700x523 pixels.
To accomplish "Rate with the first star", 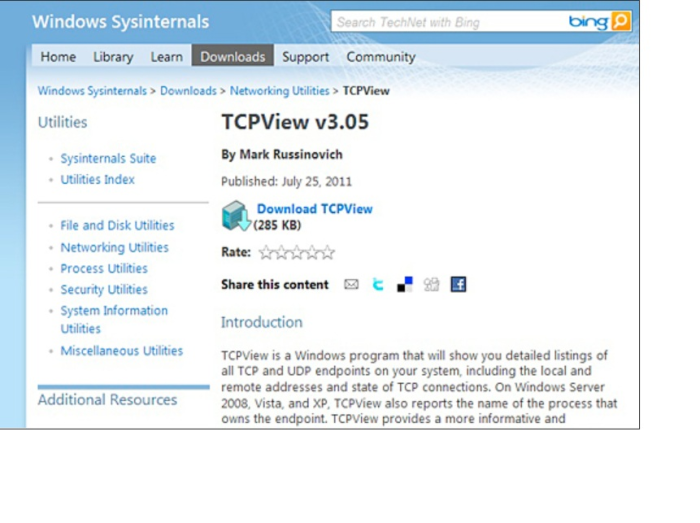I will coord(266,253).
